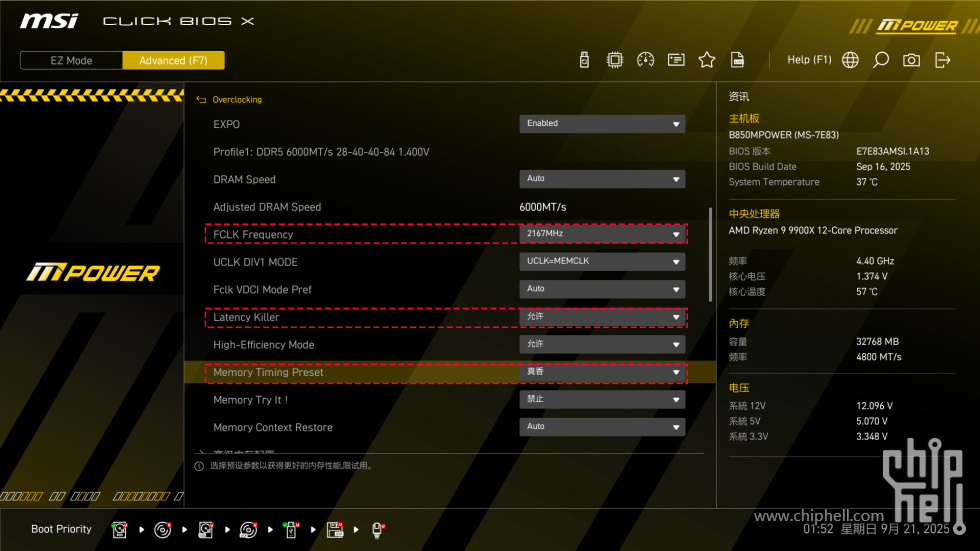Viewport: 980px width, 551px height.
Task: Select Advanced (F7) mode
Action: point(173,60)
